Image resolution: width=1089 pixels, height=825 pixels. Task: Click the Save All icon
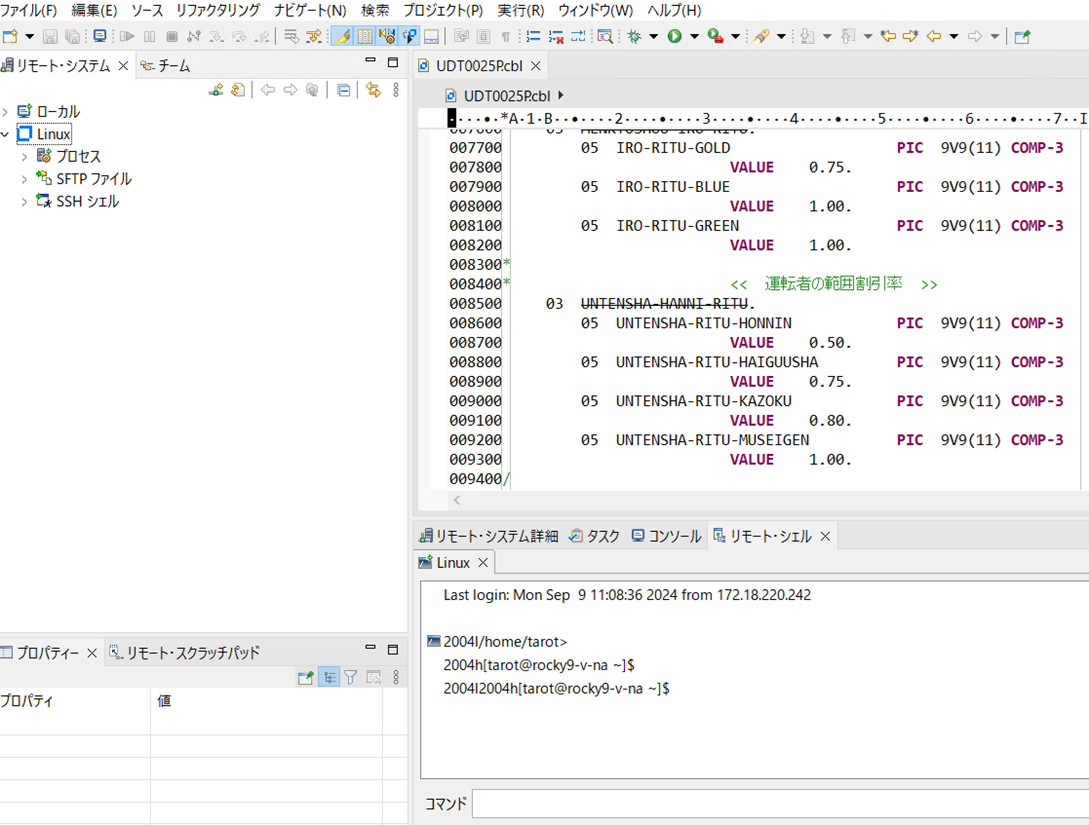point(72,36)
